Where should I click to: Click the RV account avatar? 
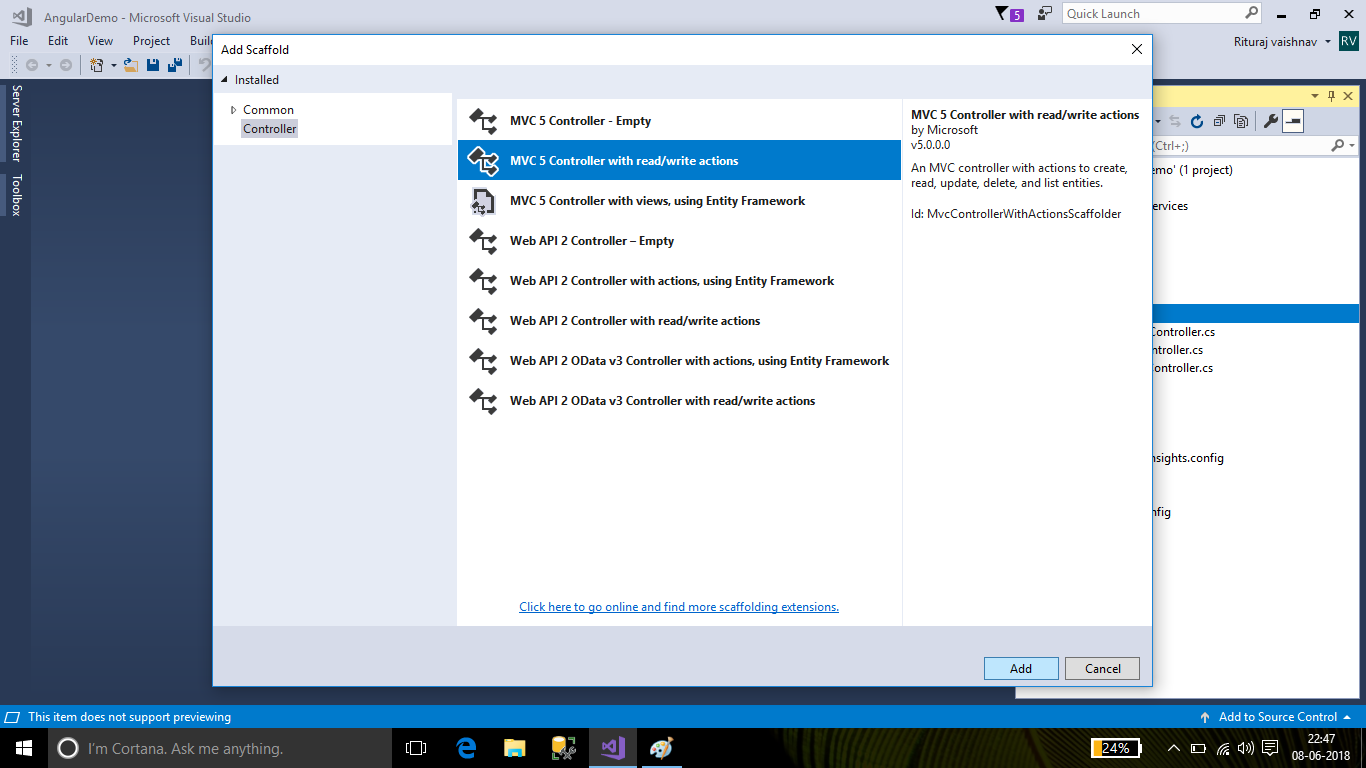click(1348, 41)
